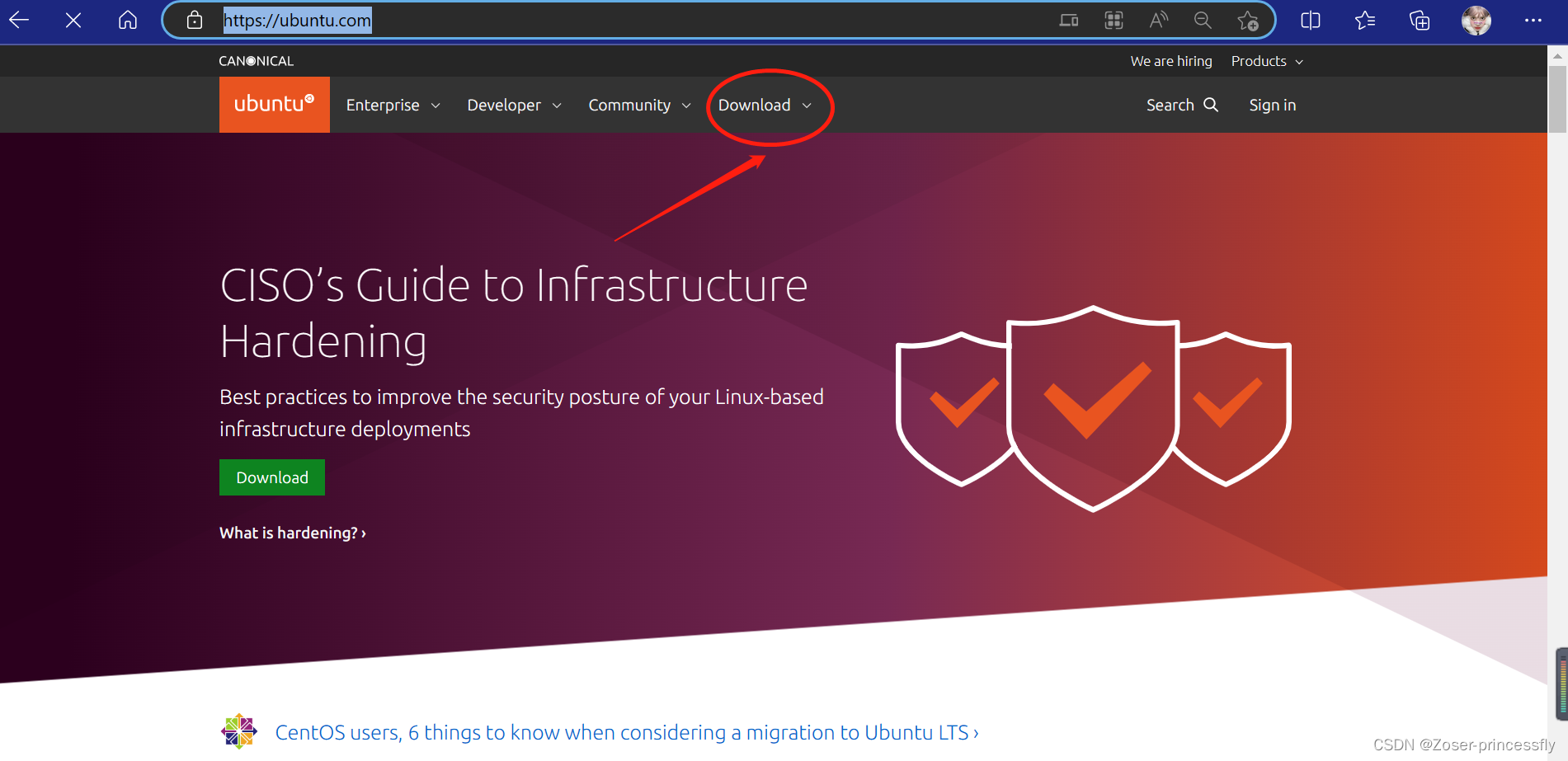Expand the Community menu
Image resolution: width=1568 pixels, height=761 pixels.
point(639,105)
